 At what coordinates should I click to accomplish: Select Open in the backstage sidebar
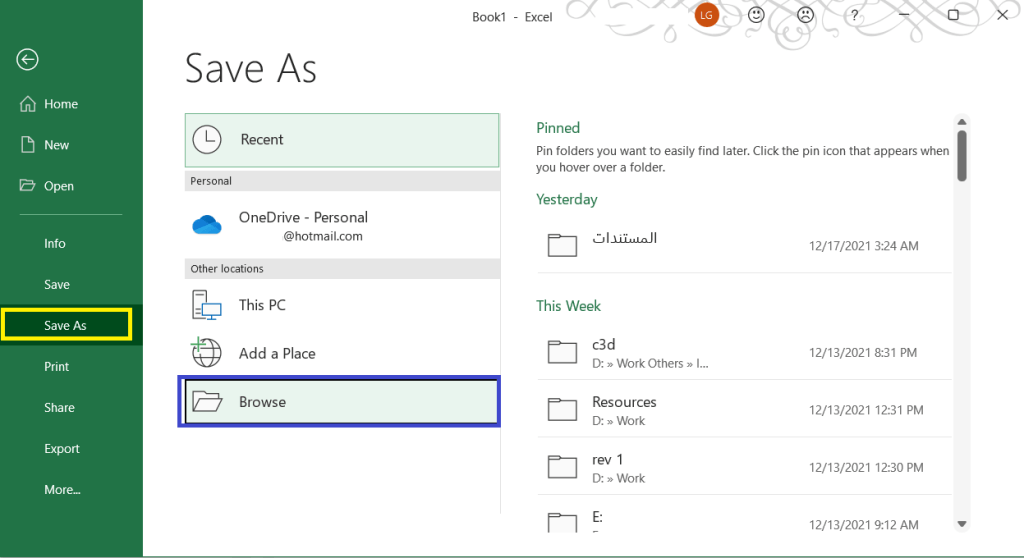tap(58, 186)
